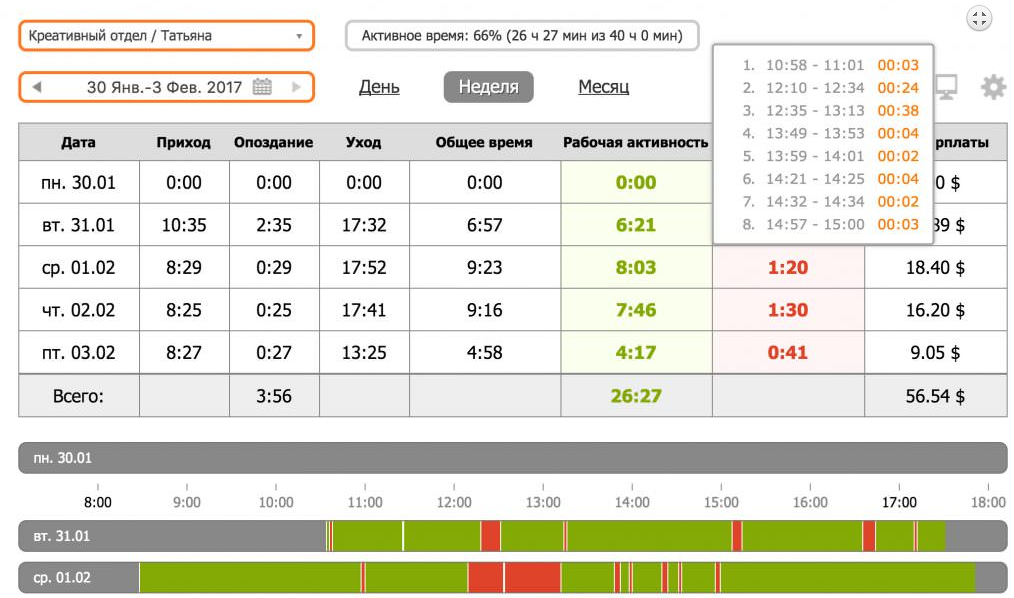Click the large red segment in ср. 01.02 timeline
Viewport: 1014px width, 598px height.
click(485, 578)
